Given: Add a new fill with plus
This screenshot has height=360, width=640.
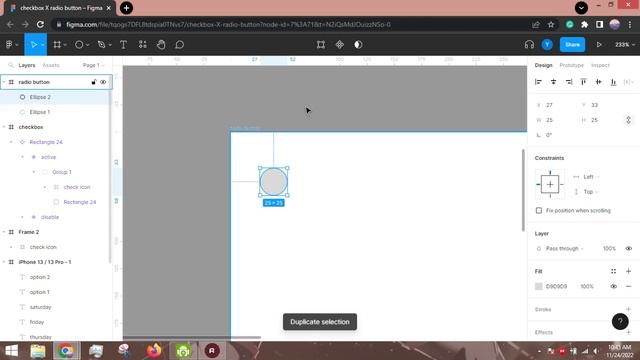Looking at the screenshot, I should [629, 271].
